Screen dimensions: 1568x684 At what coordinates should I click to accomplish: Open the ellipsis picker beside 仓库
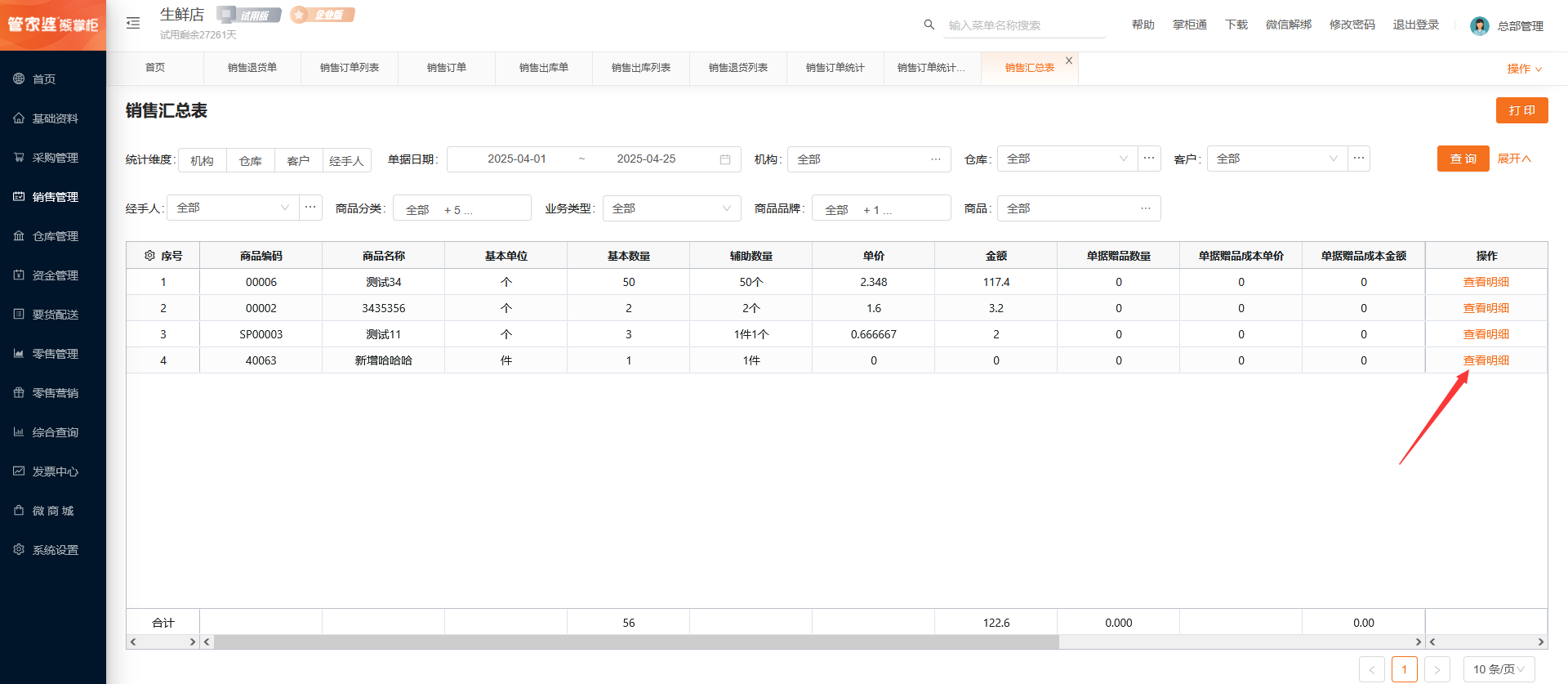(1149, 159)
